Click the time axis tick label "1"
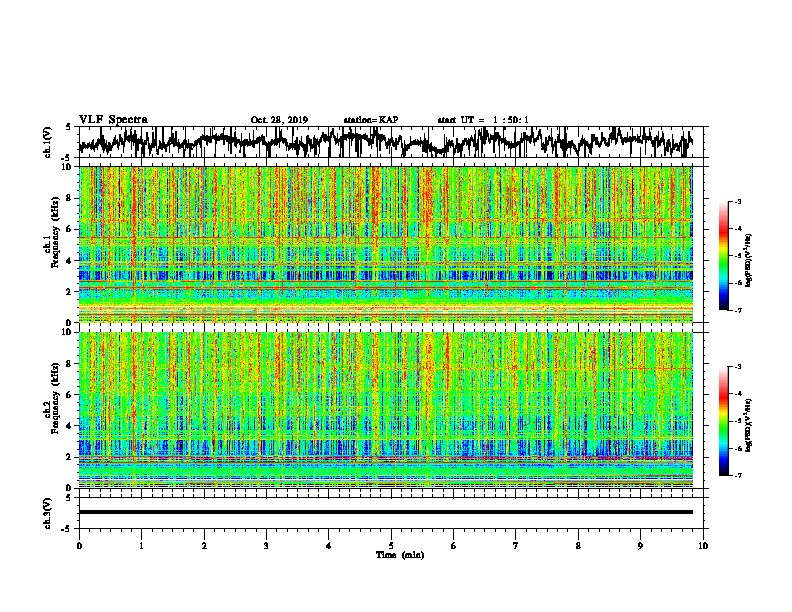 click(141, 546)
